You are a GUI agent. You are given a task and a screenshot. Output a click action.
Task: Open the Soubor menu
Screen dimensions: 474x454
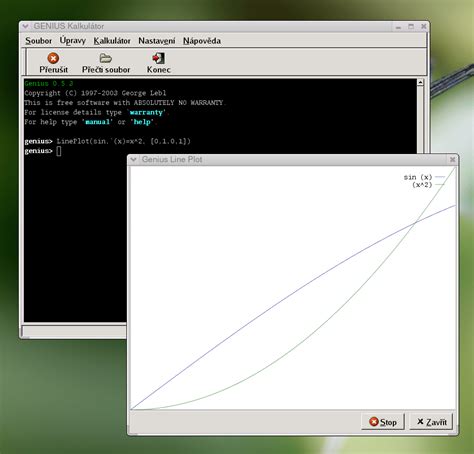(38, 41)
